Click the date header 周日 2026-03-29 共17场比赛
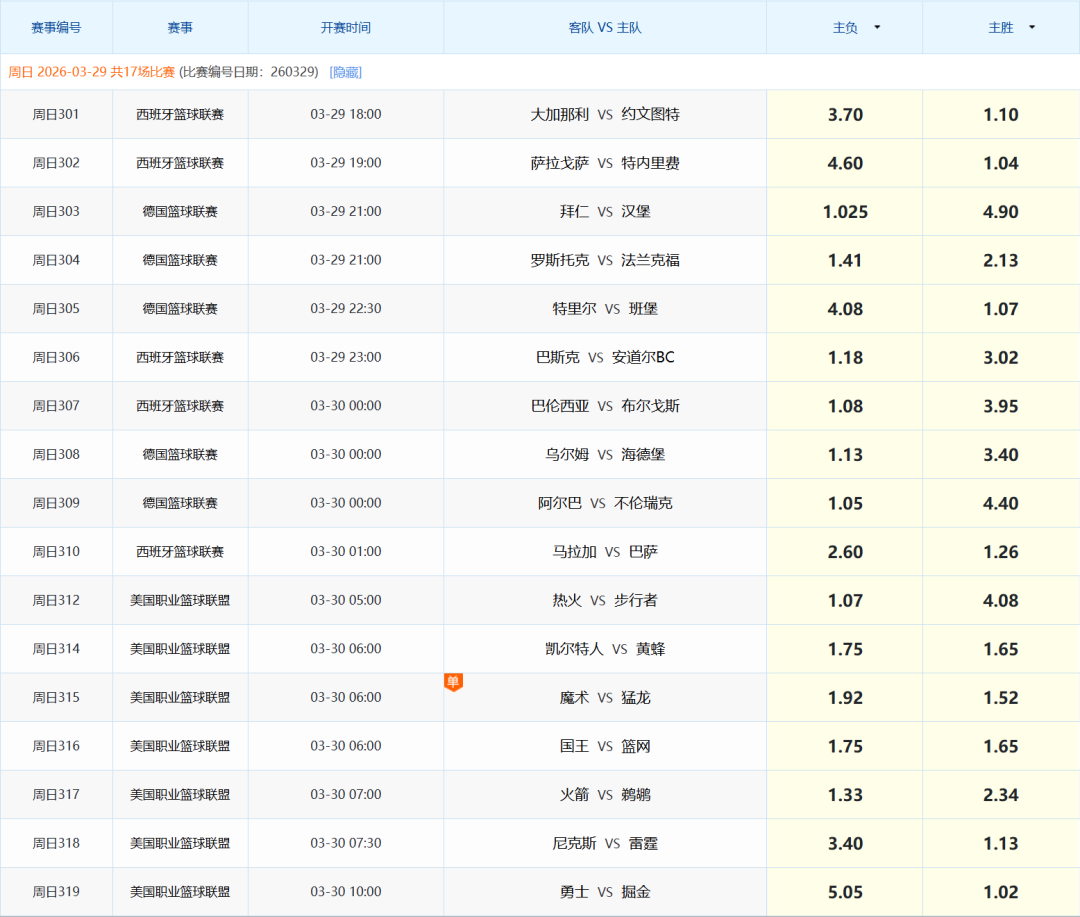This screenshot has width=1080, height=917. click(92, 72)
